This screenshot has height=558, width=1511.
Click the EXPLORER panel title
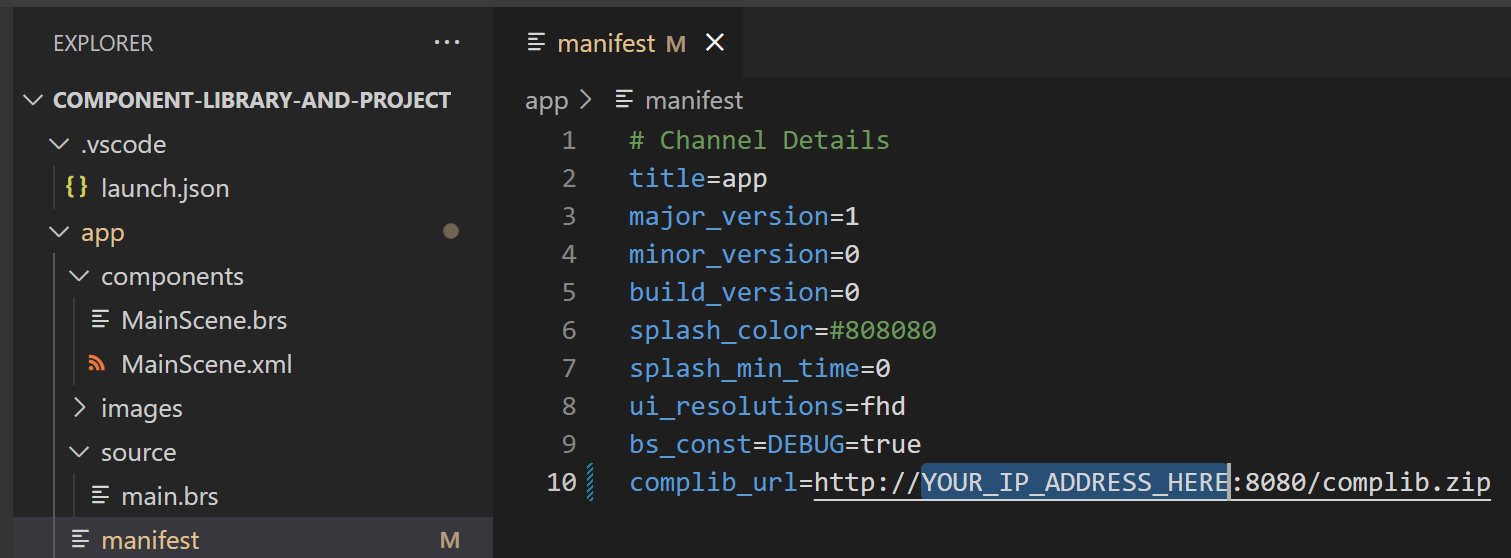[103, 43]
